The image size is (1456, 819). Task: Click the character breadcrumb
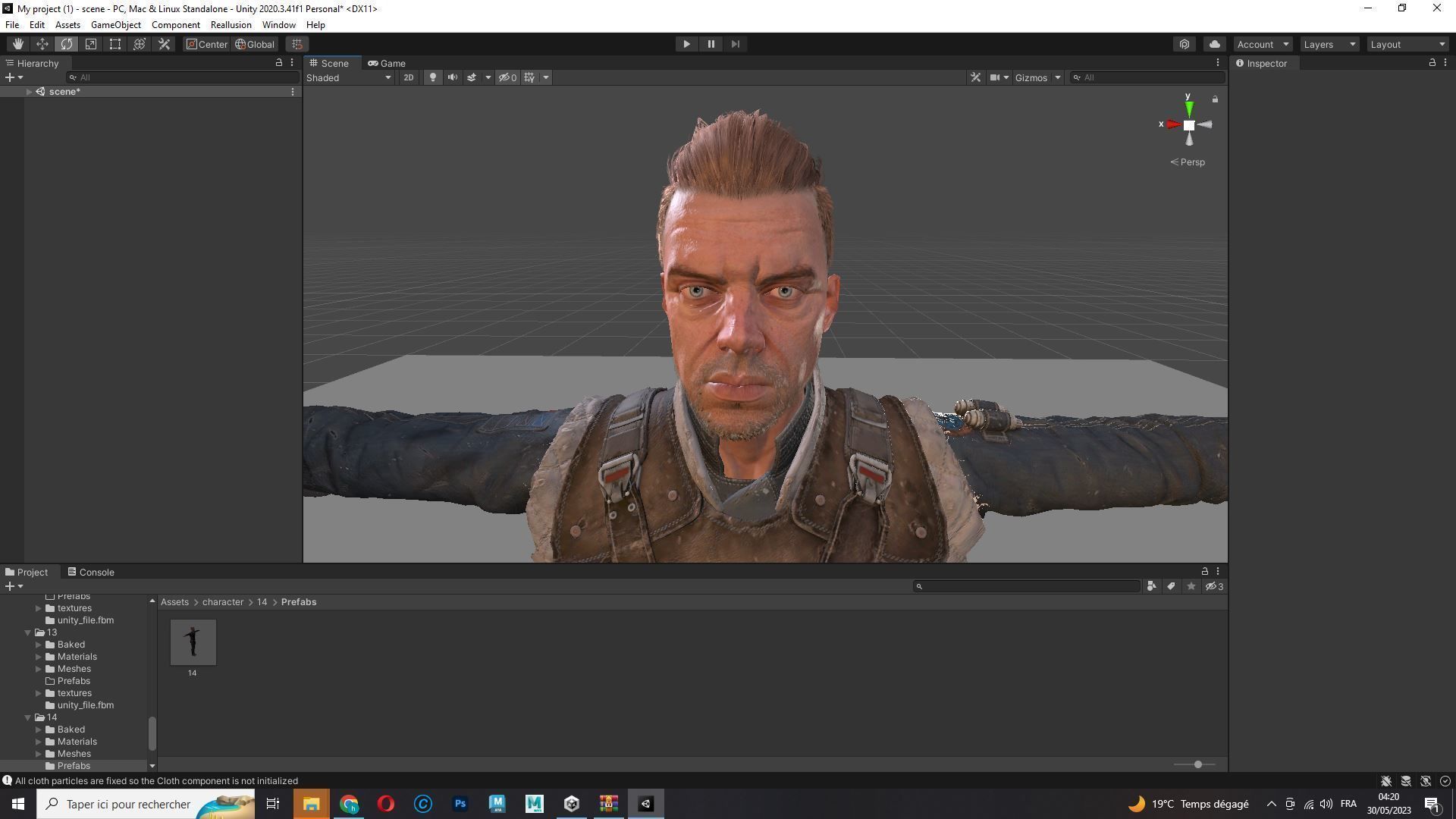(223, 602)
